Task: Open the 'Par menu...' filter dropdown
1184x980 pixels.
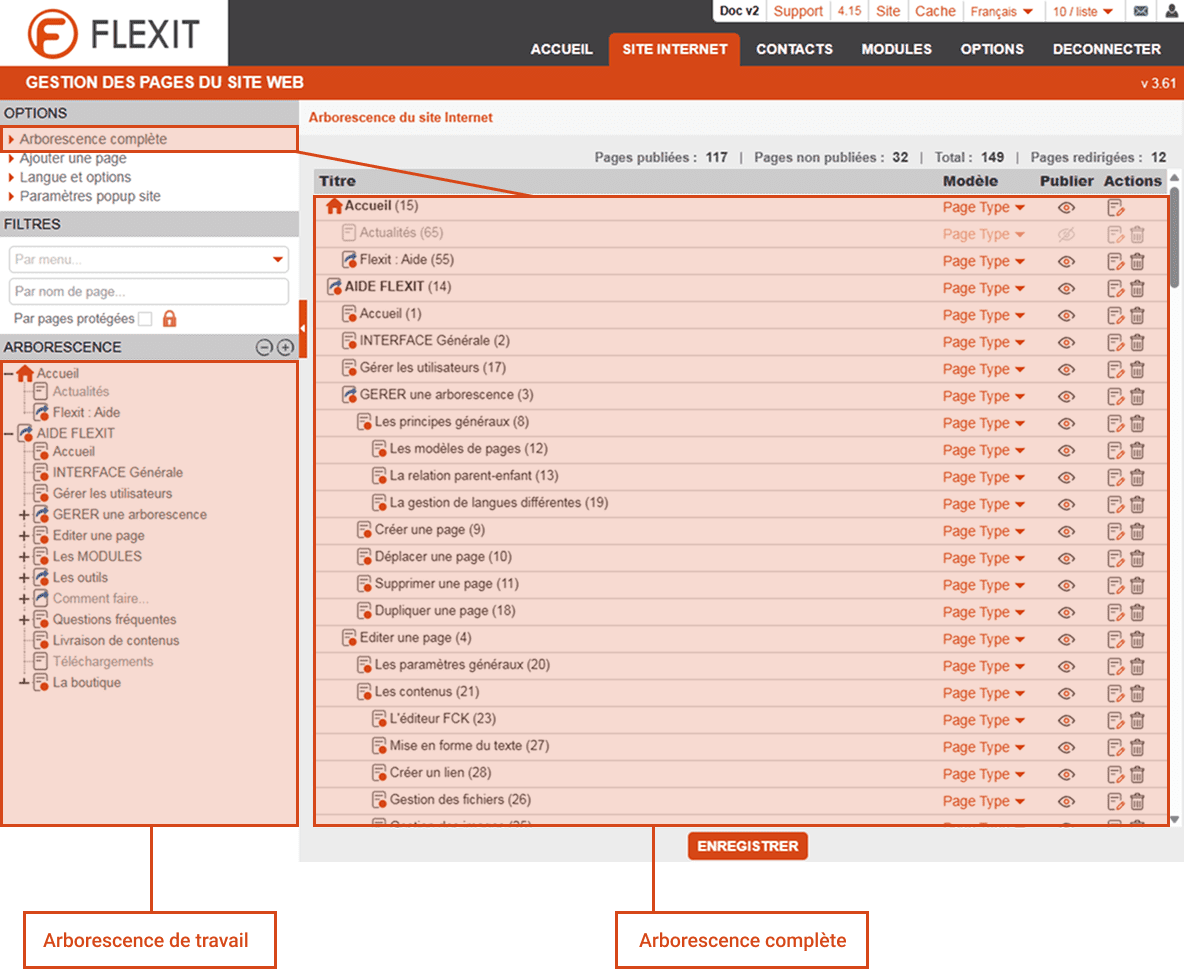Action: pos(149,260)
